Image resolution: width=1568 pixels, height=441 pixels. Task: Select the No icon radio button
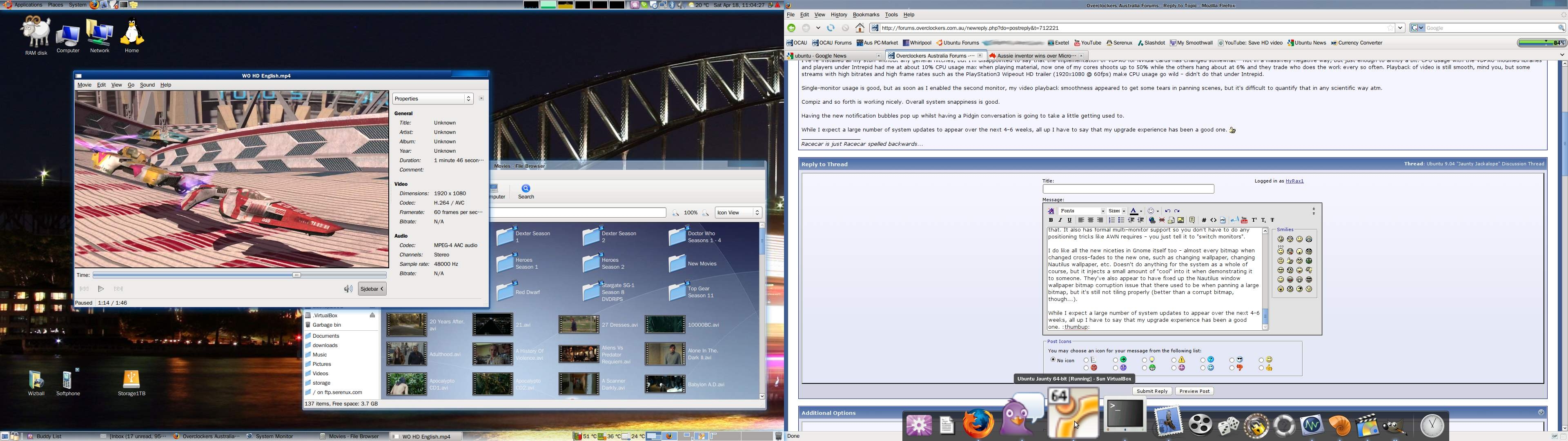1052,360
